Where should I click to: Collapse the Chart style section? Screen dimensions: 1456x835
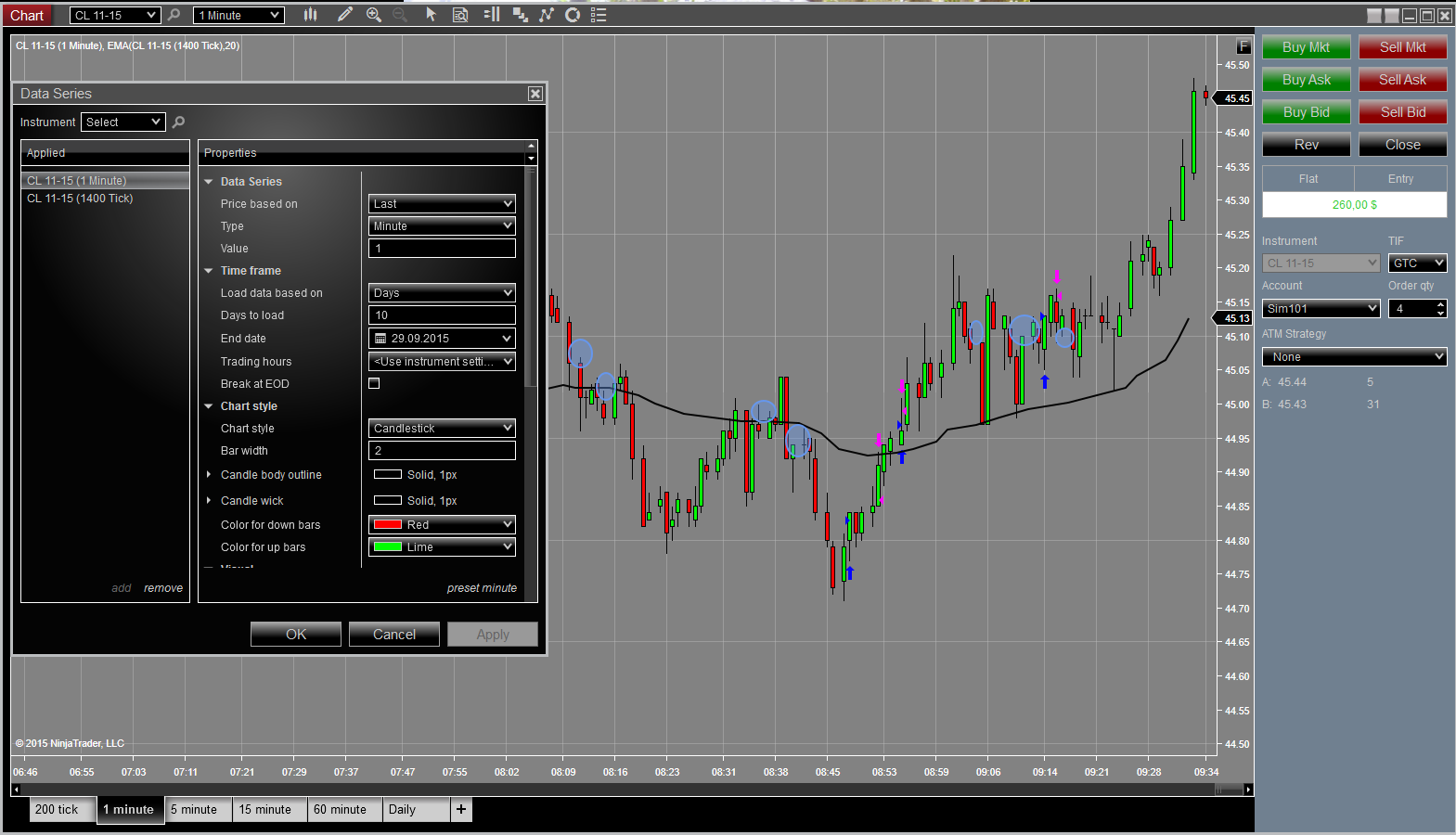[x=209, y=406]
